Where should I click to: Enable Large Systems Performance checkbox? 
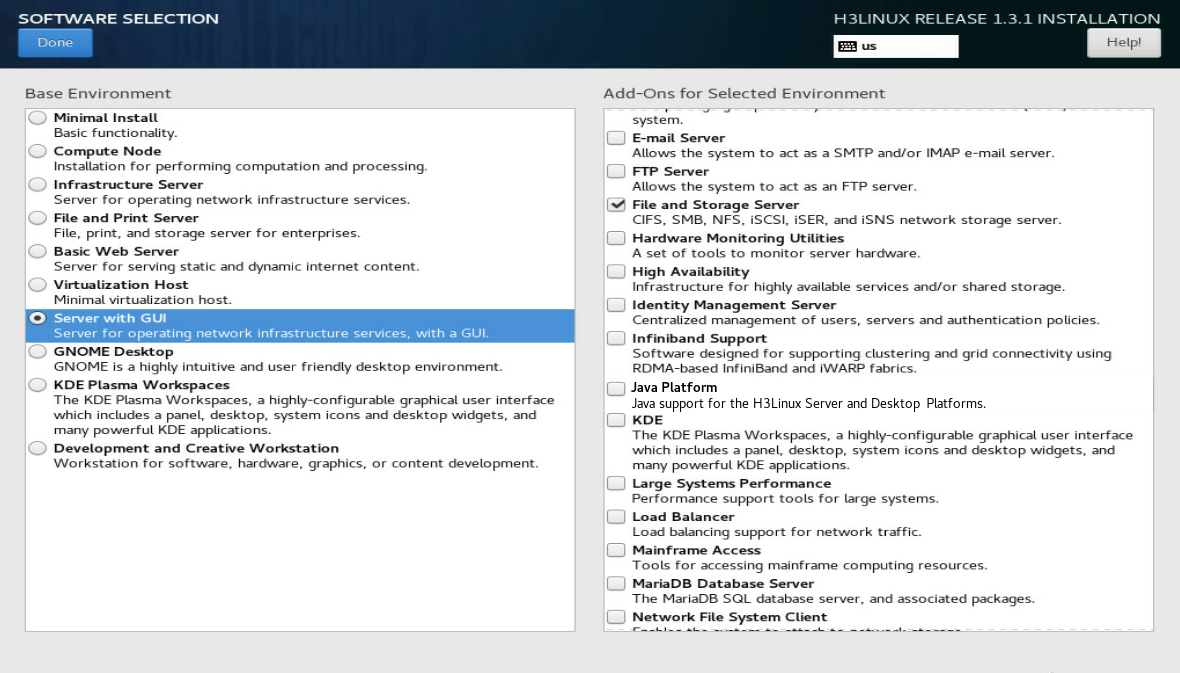pyautogui.click(x=616, y=483)
